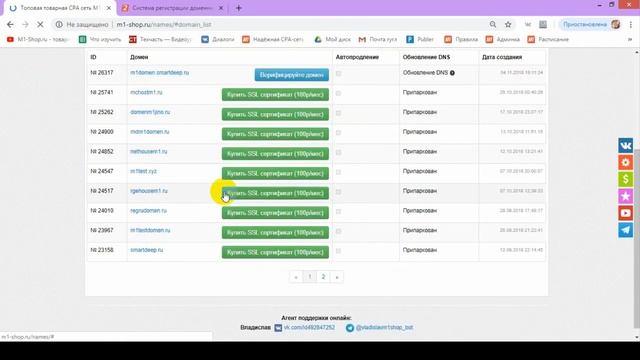
Task: Open the Правила bookmark
Action: (x=461, y=40)
